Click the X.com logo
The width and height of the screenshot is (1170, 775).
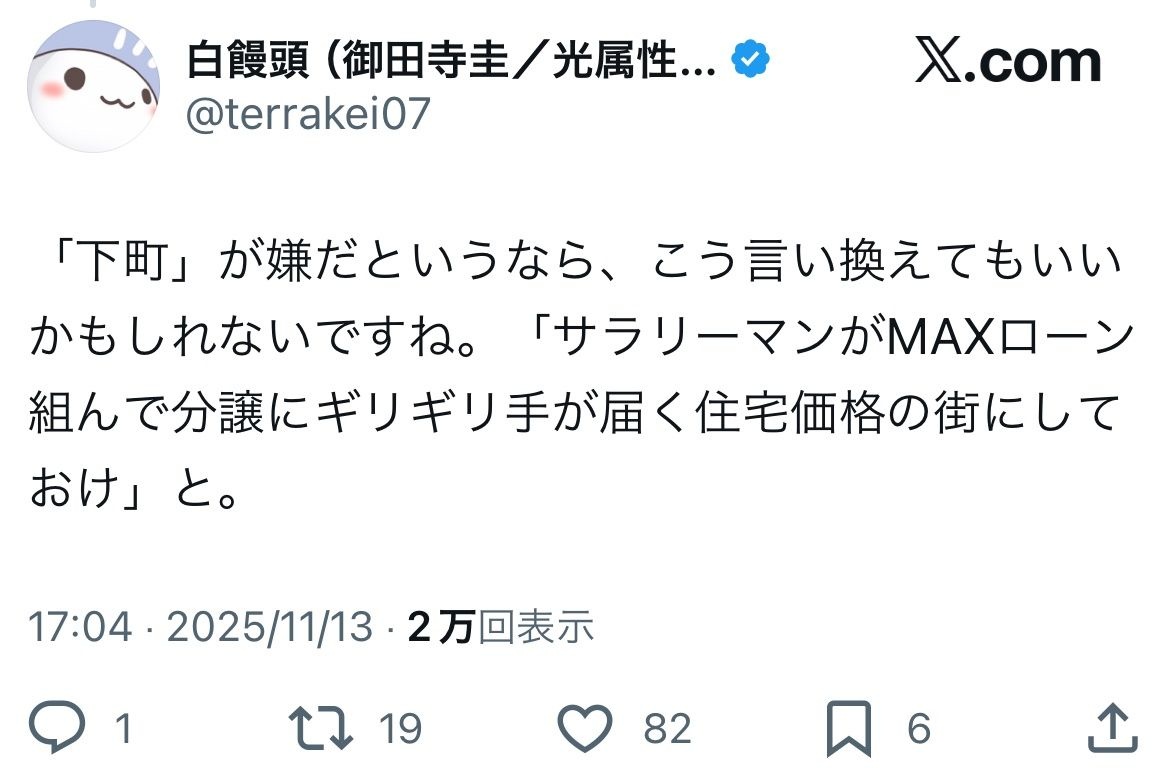tap(1008, 62)
